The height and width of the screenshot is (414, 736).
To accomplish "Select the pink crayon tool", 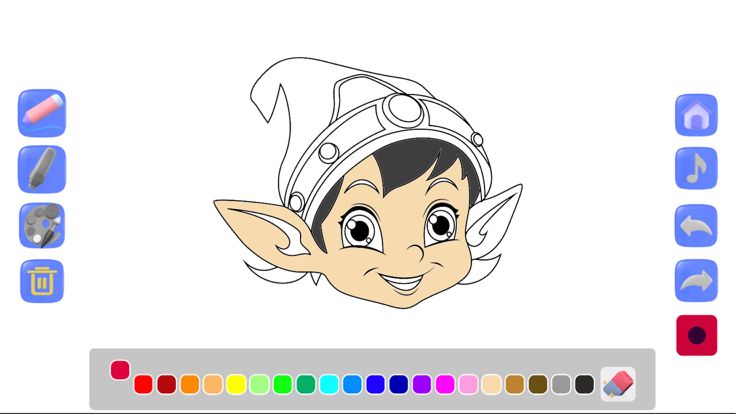I will [x=42, y=113].
